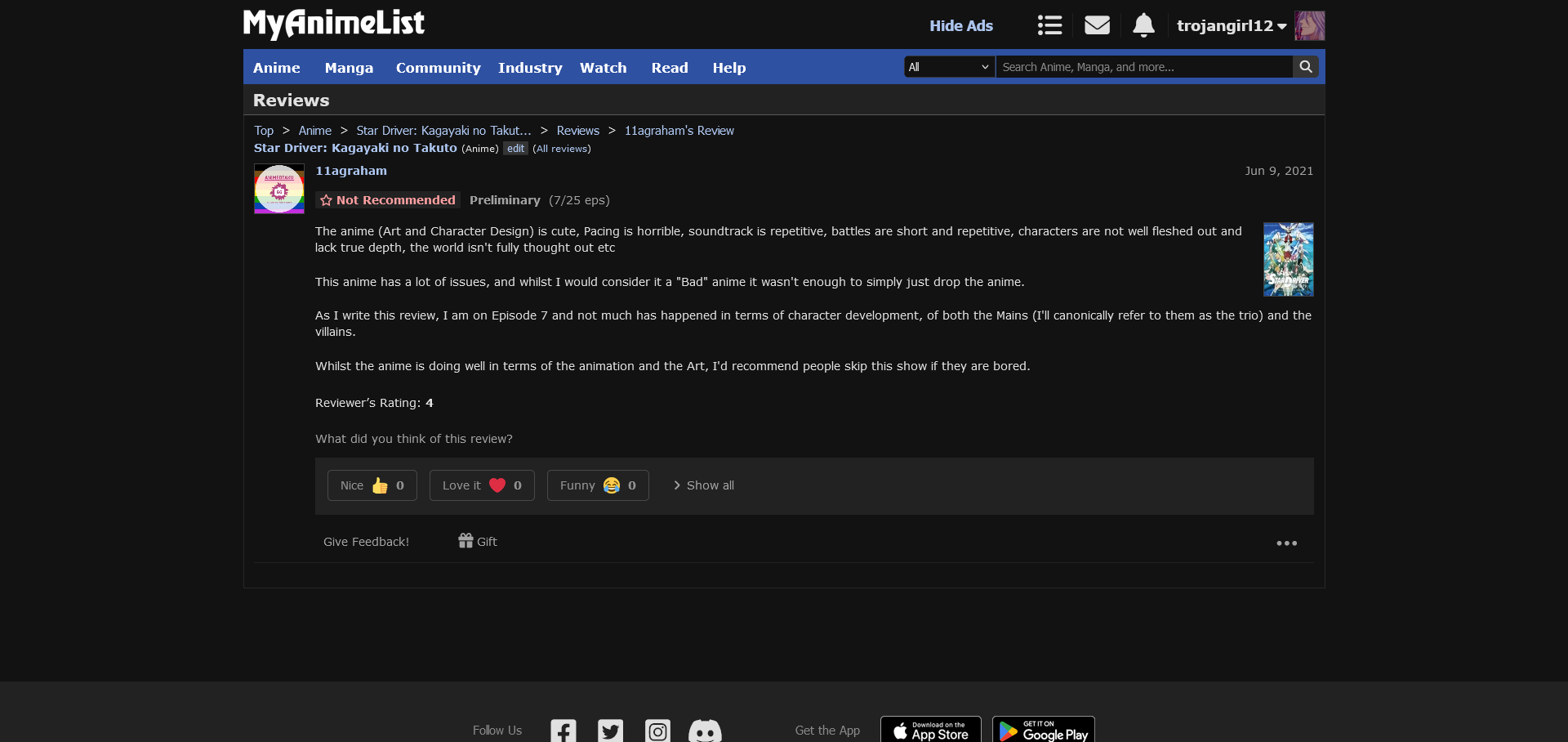The height and width of the screenshot is (742, 1568).
Task: Click the Google Play download badge
Action: coord(1044,730)
